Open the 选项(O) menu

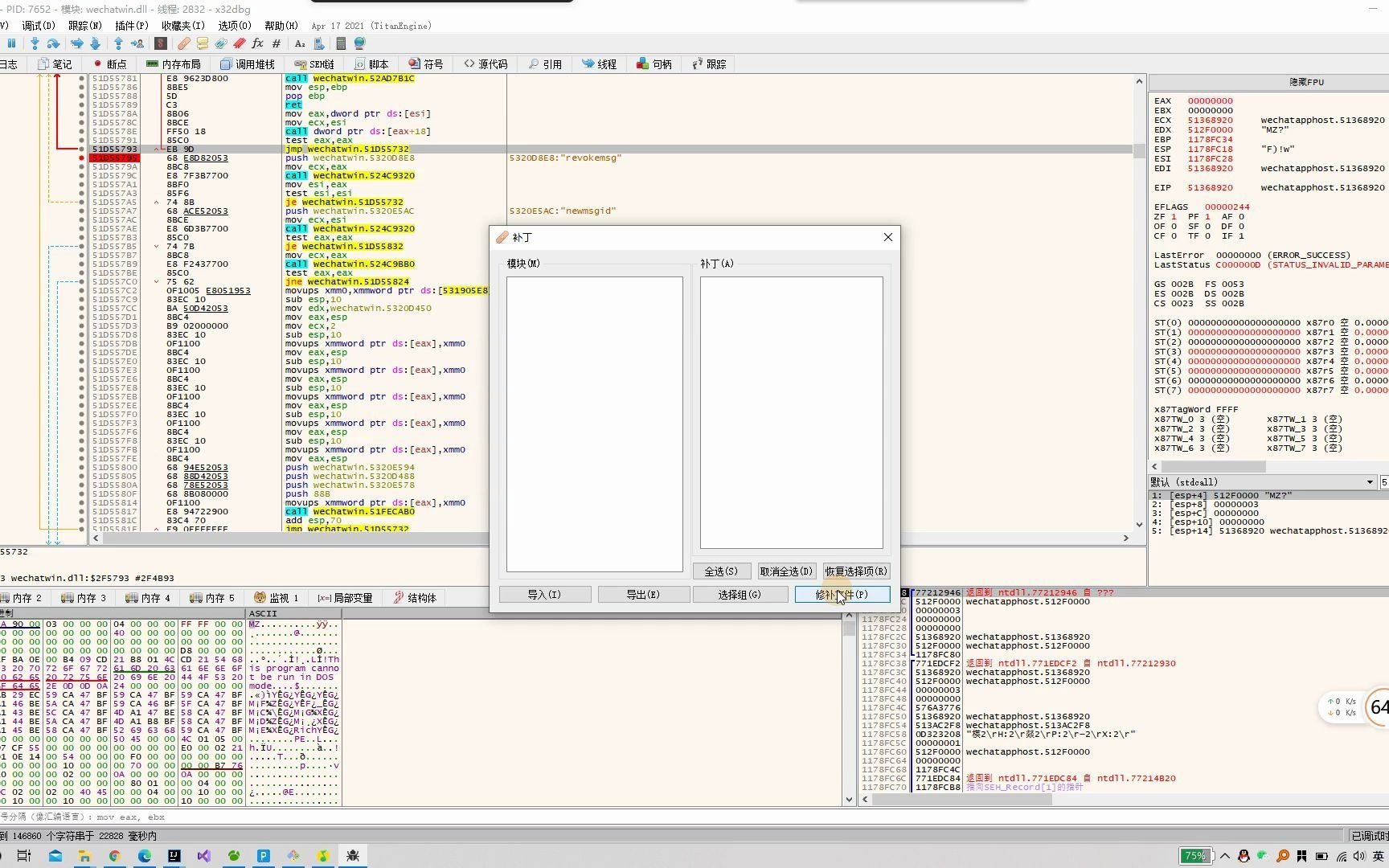[x=235, y=26]
